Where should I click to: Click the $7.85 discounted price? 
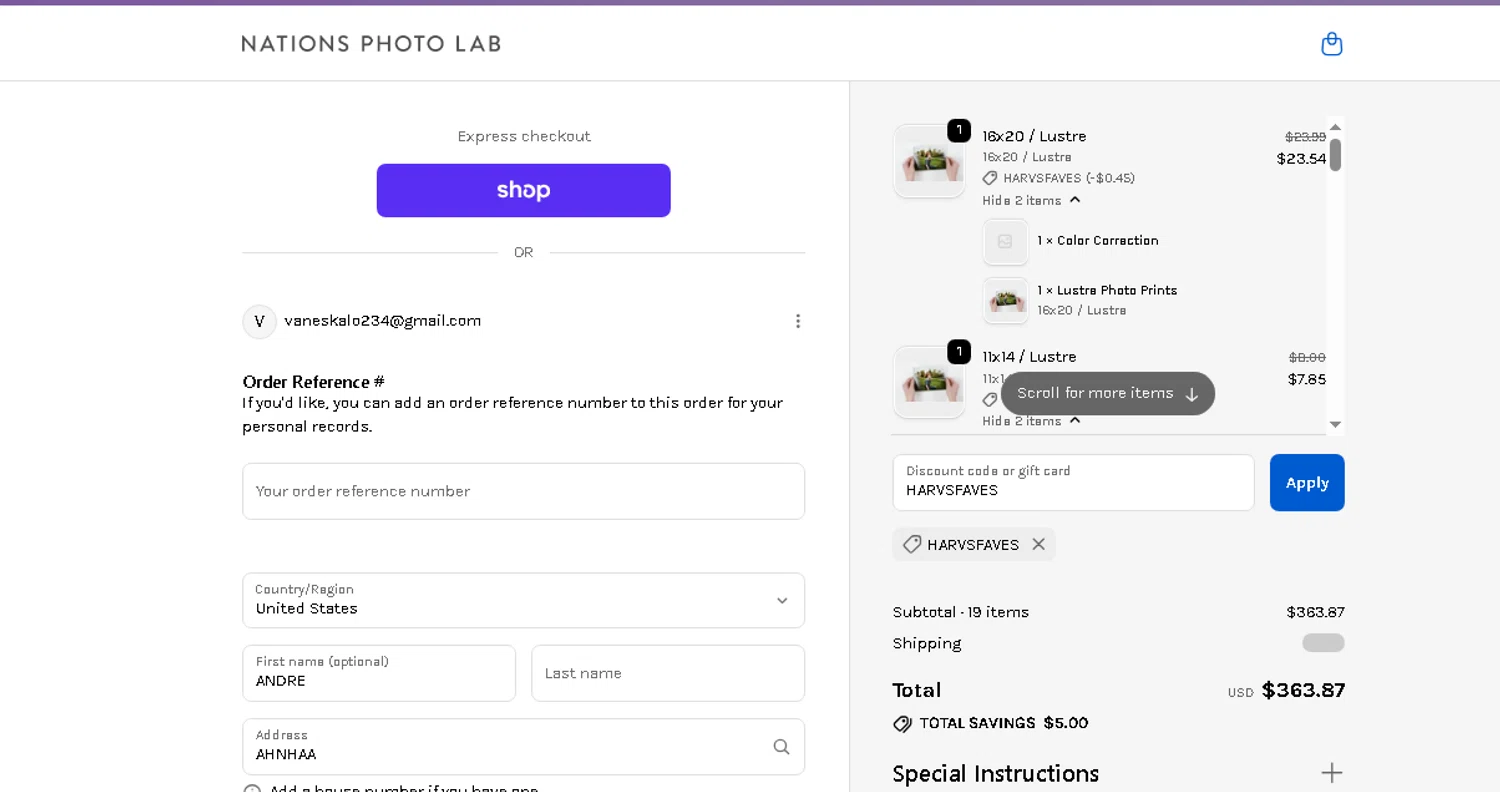click(x=1307, y=379)
